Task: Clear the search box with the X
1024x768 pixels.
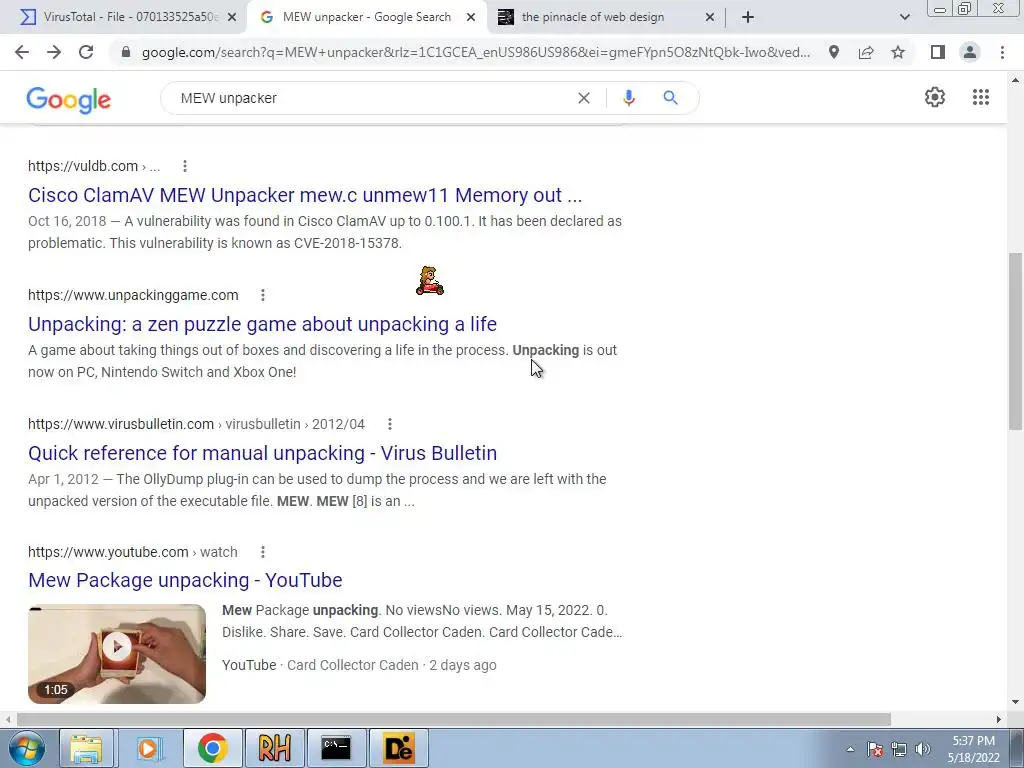Action: (x=584, y=98)
